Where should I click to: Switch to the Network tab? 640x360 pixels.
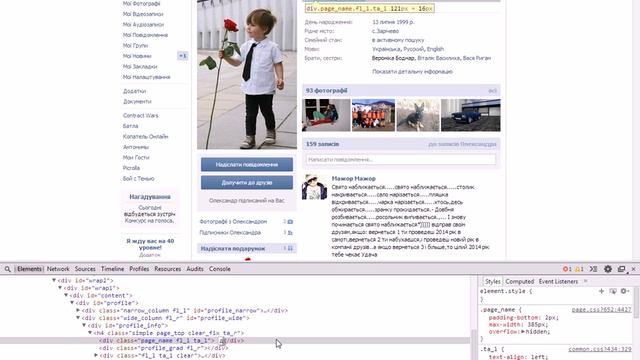click(58, 269)
